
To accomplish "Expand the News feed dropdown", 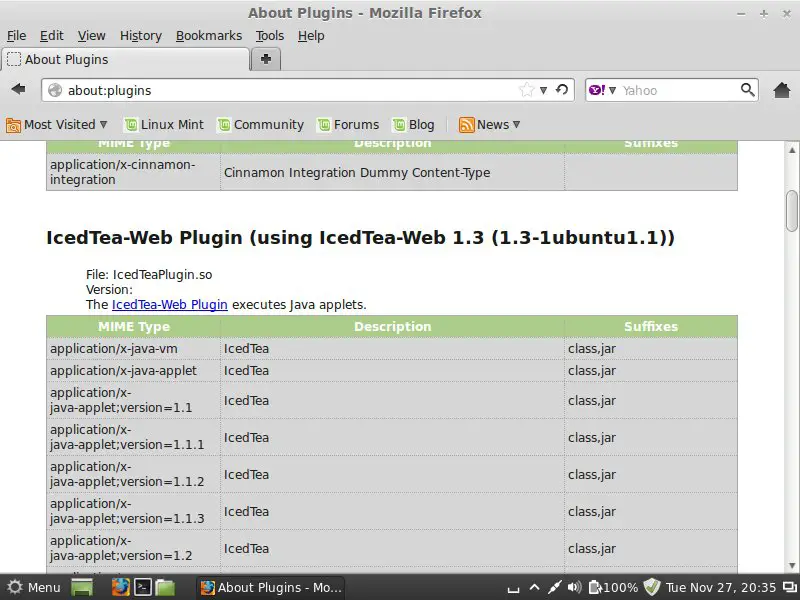I will pyautogui.click(x=489, y=124).
